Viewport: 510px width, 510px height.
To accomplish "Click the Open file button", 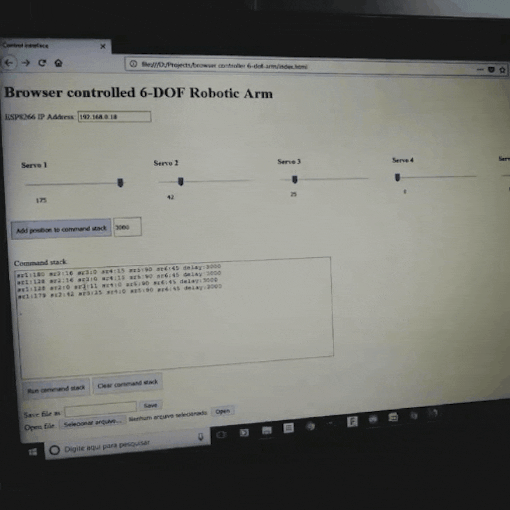I will coord(222,411).
